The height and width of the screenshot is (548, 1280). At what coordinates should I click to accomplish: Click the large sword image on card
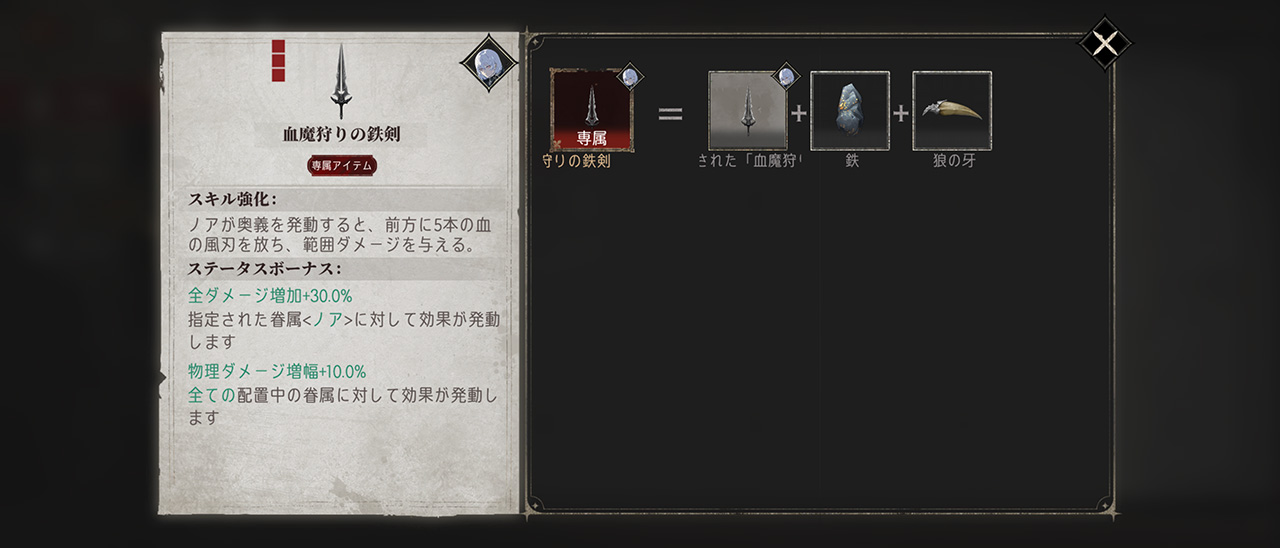[x=341, y=81]
